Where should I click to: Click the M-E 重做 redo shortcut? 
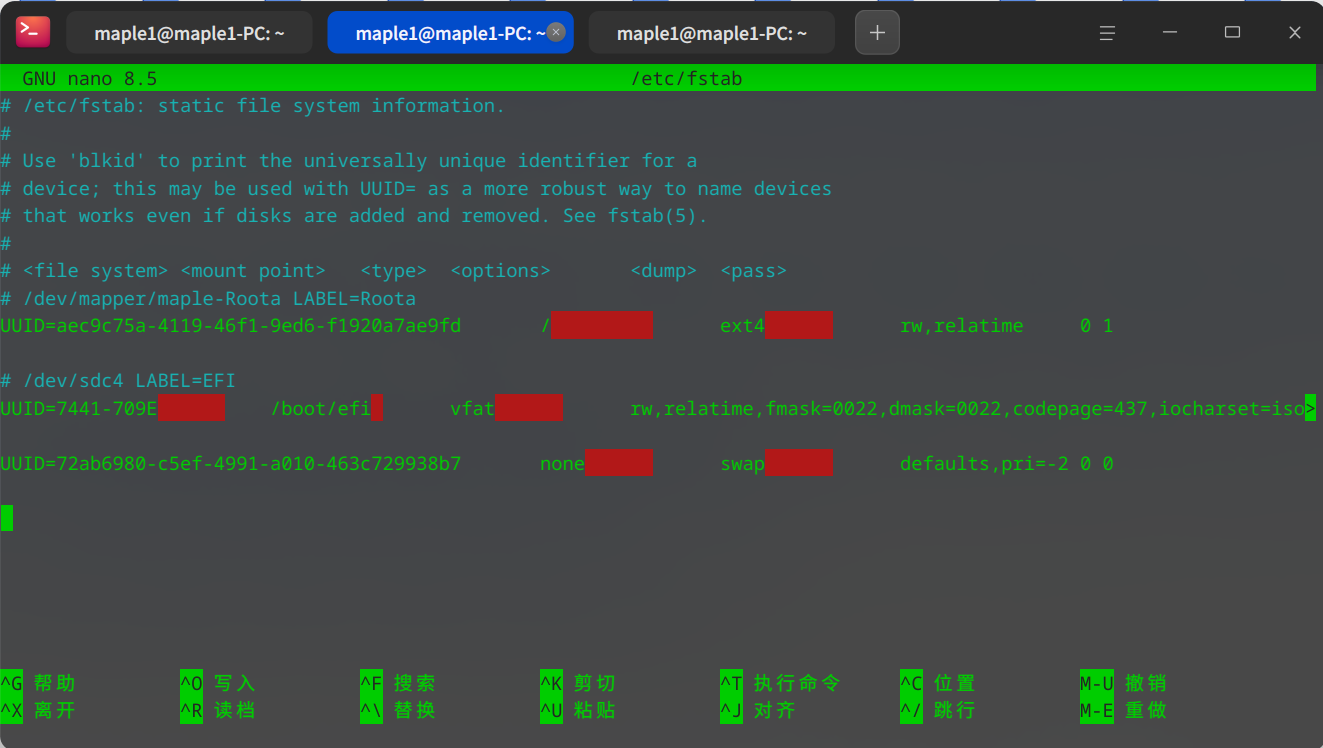(x=1123, y=710)
